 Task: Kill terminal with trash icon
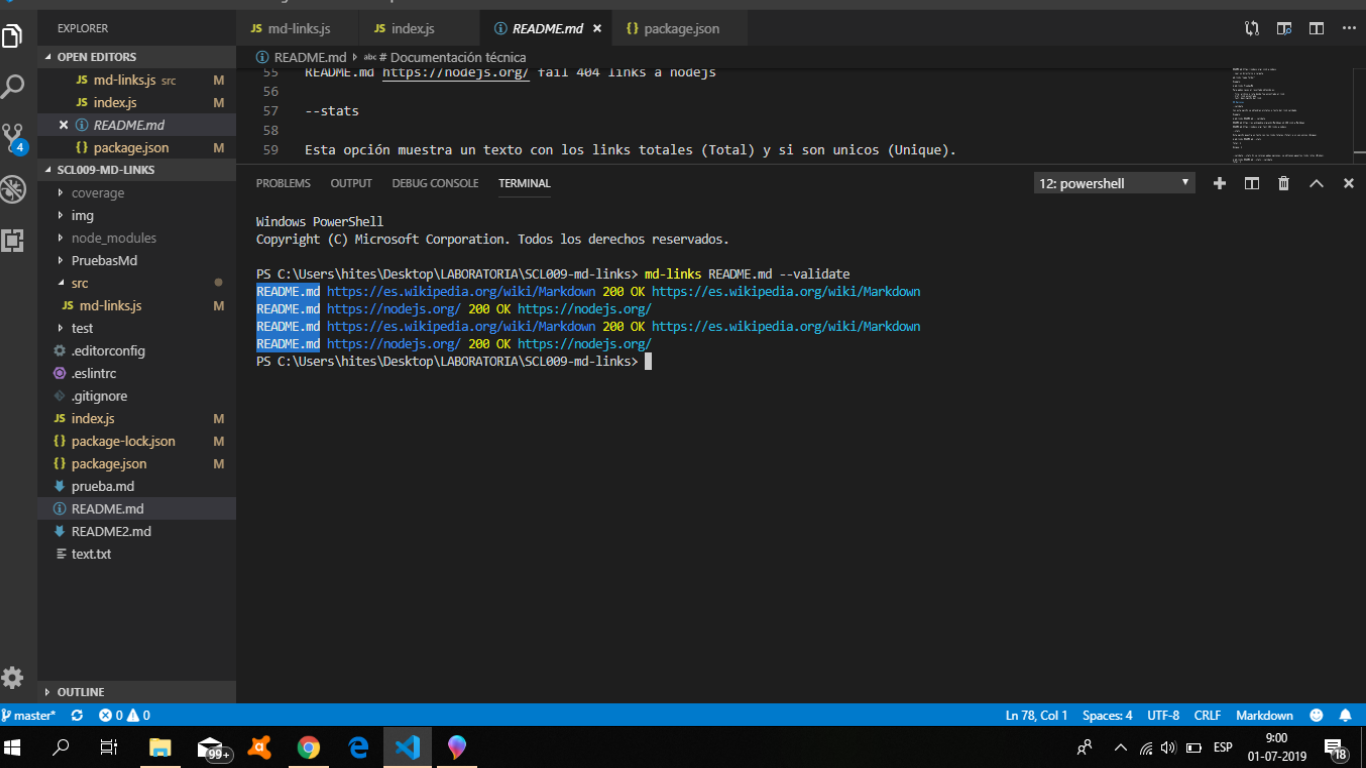(1284, 183)
